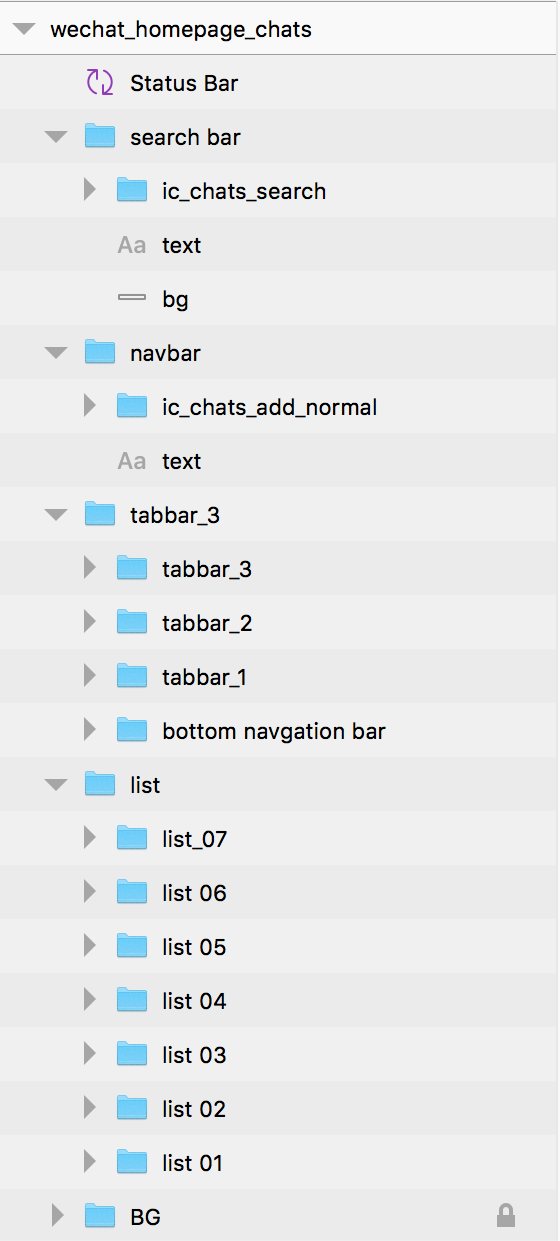This screenshot has height=1241, width=560.
Task: Collapse the wechat_homepage_chats artboard
Action: coord(24,30)
